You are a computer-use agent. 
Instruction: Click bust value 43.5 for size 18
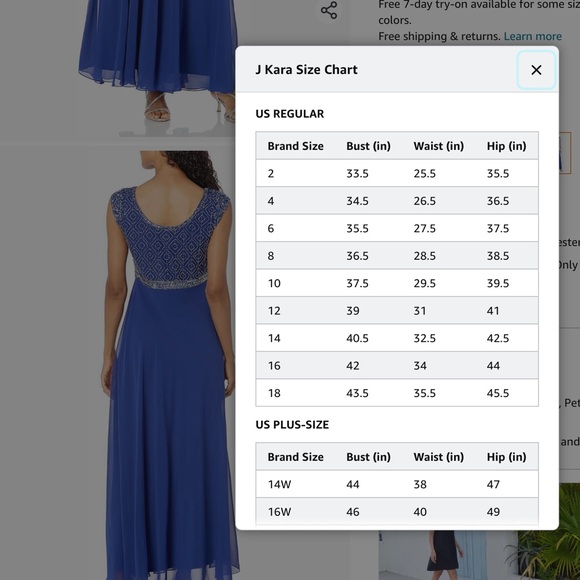pos(357,393)
